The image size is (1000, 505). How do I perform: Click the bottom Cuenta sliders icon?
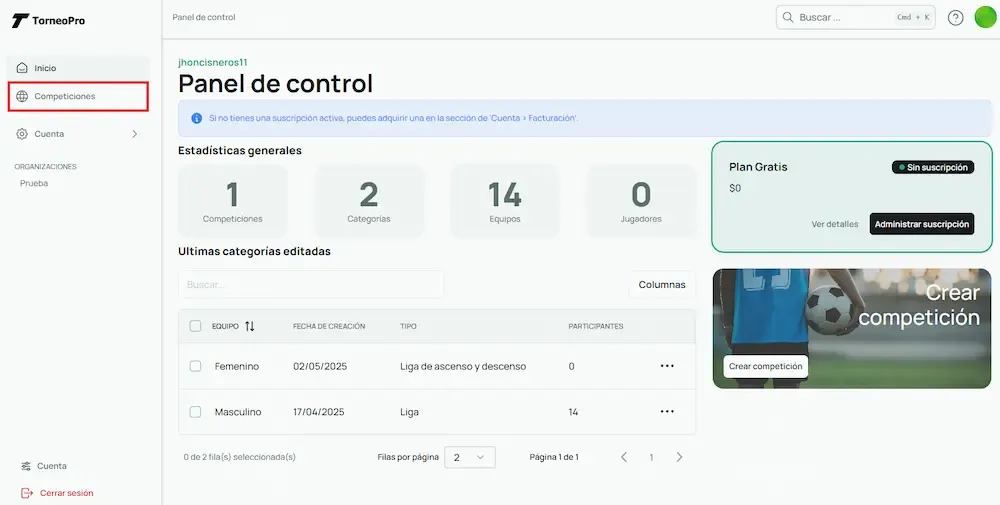click(26, 466)
